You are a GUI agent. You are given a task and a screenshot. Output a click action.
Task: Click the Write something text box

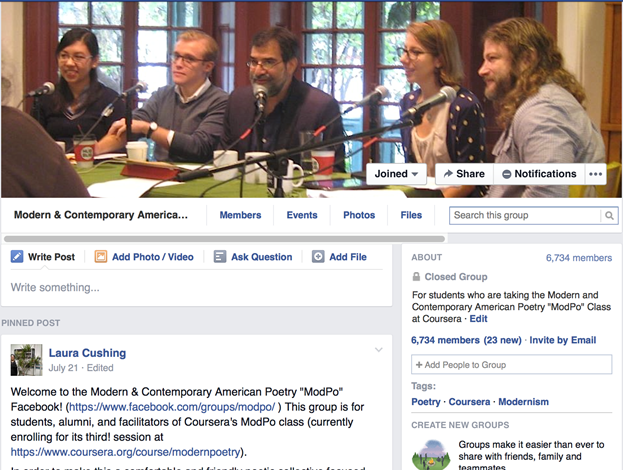coord(196,288)
